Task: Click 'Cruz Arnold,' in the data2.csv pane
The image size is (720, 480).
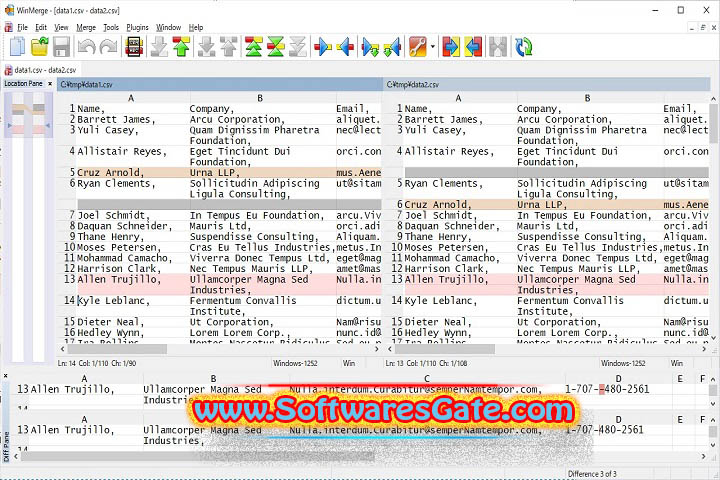Action: (x=437, y=204)
